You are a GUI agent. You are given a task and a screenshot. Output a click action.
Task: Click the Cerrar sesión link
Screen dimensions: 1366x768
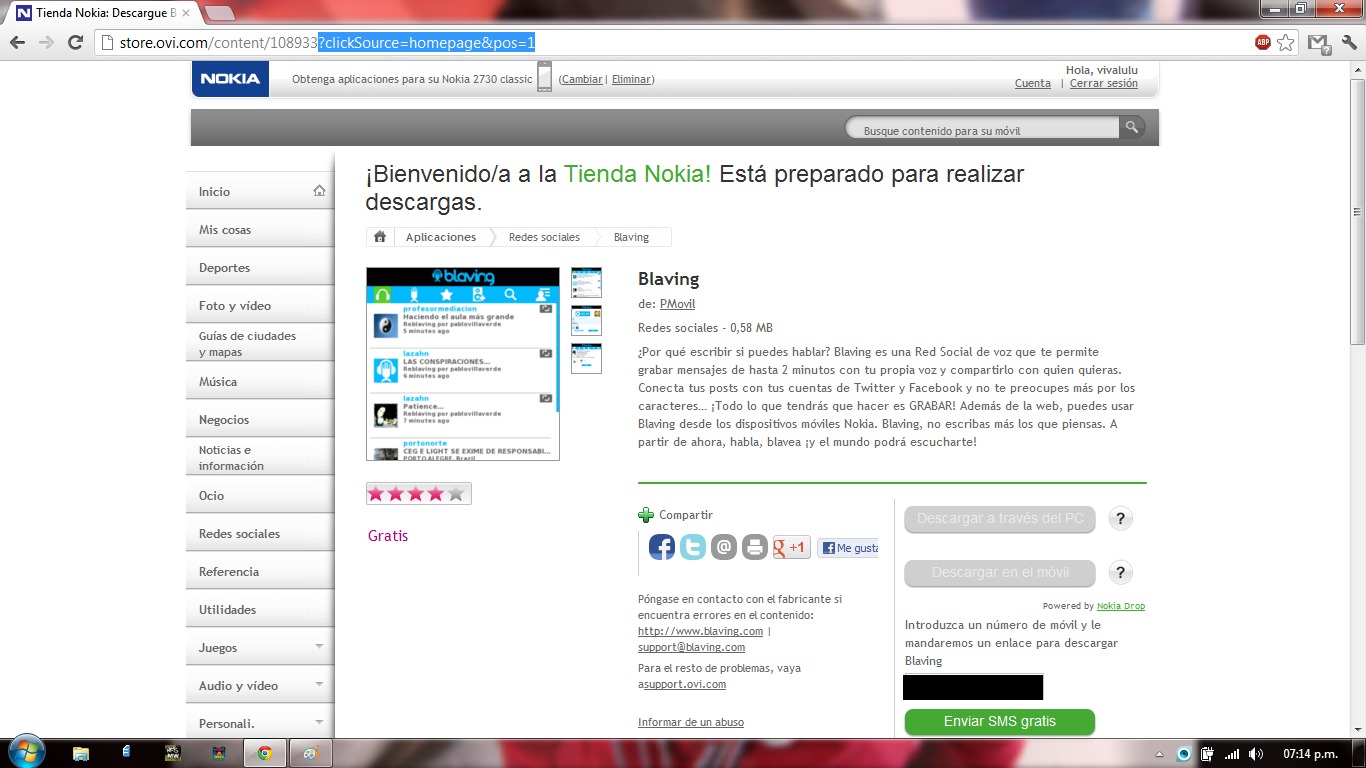[1104, 83]
